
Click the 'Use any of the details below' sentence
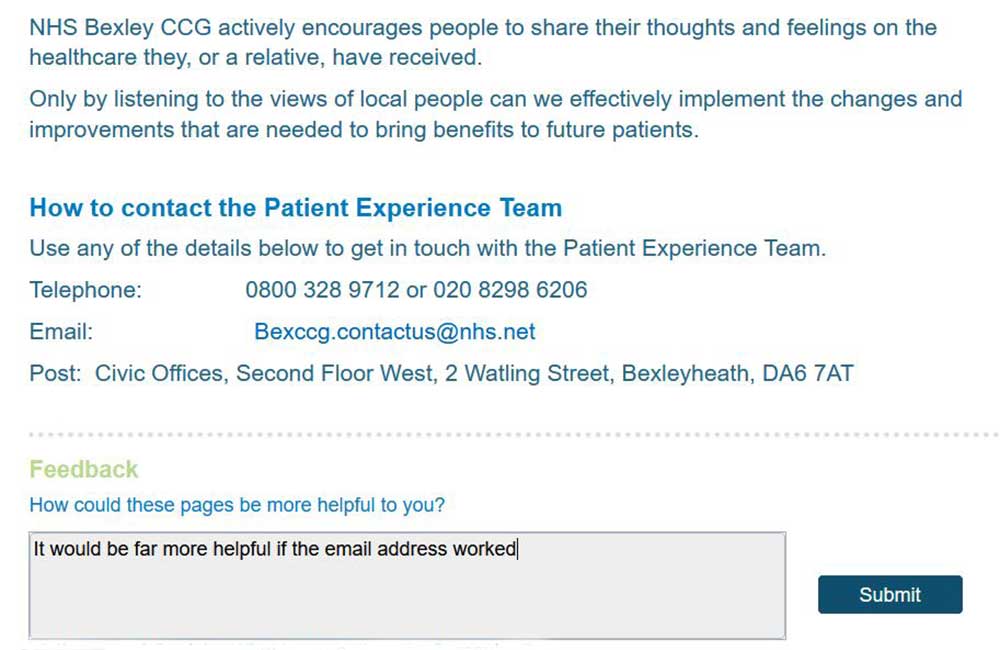pyautogui.click(x=427, y=249)
